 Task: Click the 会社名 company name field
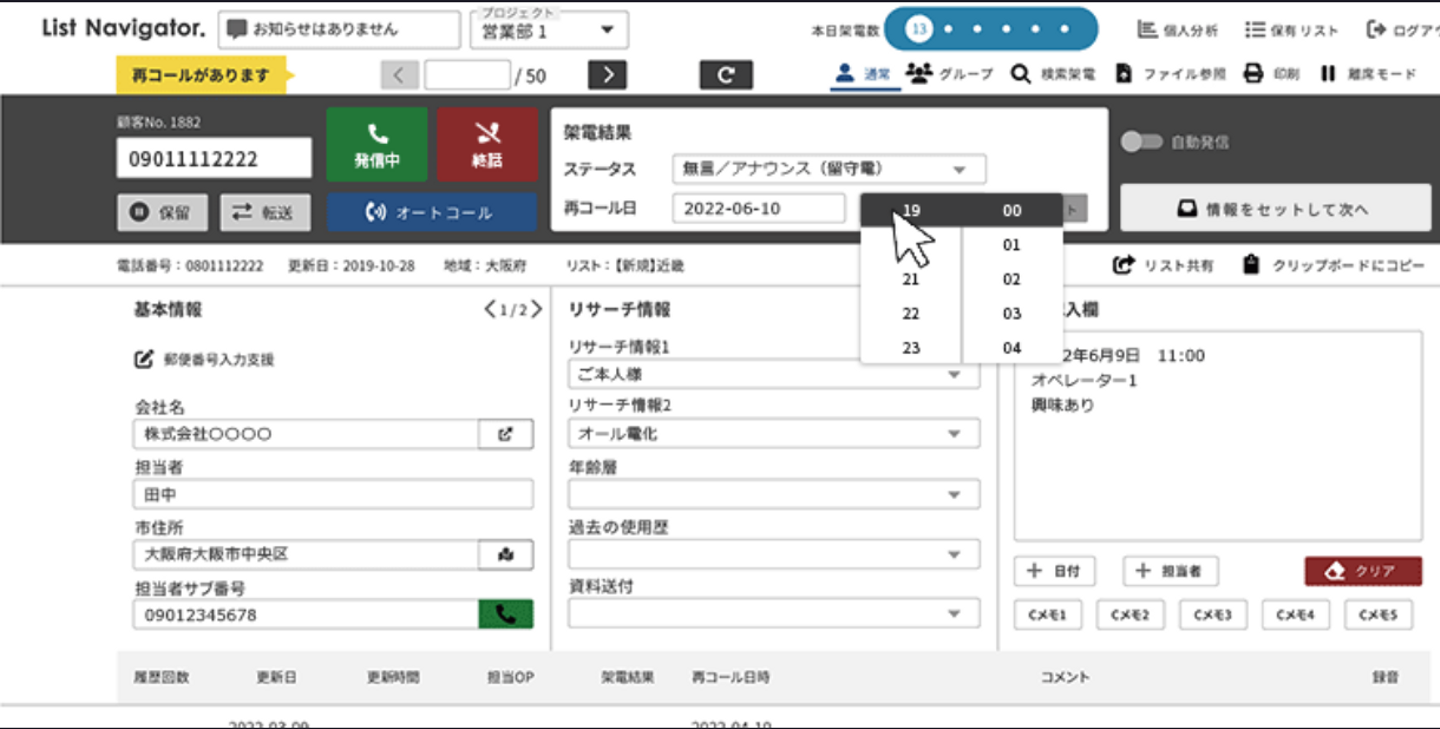coord(306,435)
